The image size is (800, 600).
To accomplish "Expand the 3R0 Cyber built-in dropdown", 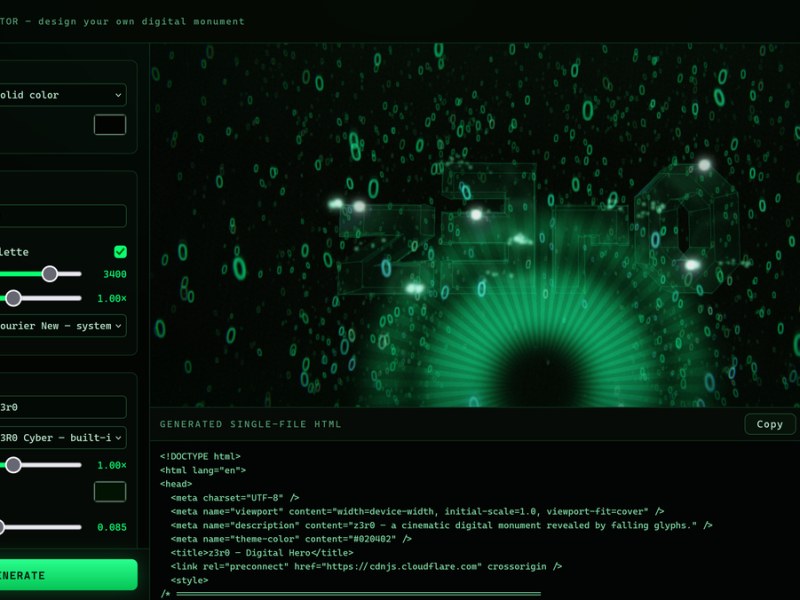I will [x=62, y=438].
